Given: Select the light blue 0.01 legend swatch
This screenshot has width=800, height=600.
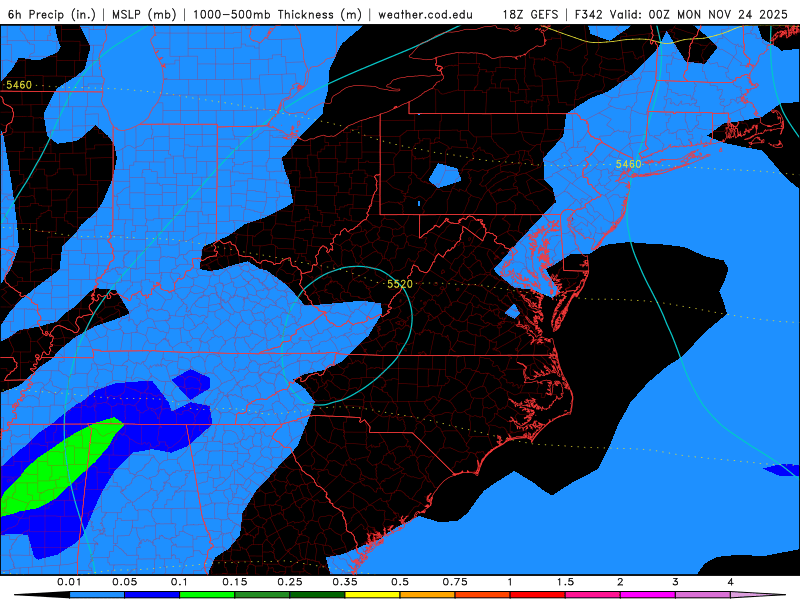Looking at the screenshot, I should pyautogui.click(x=97, y=595).
